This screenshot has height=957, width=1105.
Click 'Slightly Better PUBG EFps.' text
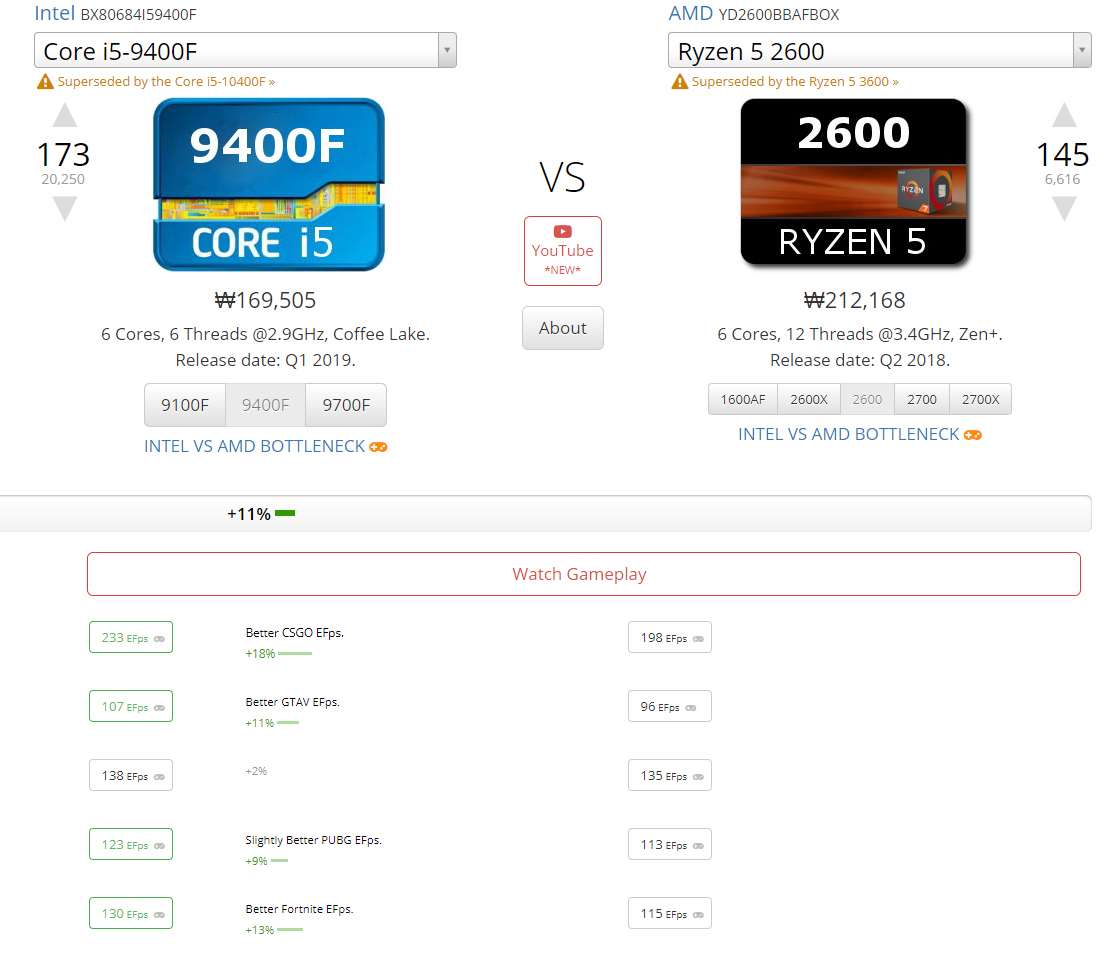tap(314, 840)
